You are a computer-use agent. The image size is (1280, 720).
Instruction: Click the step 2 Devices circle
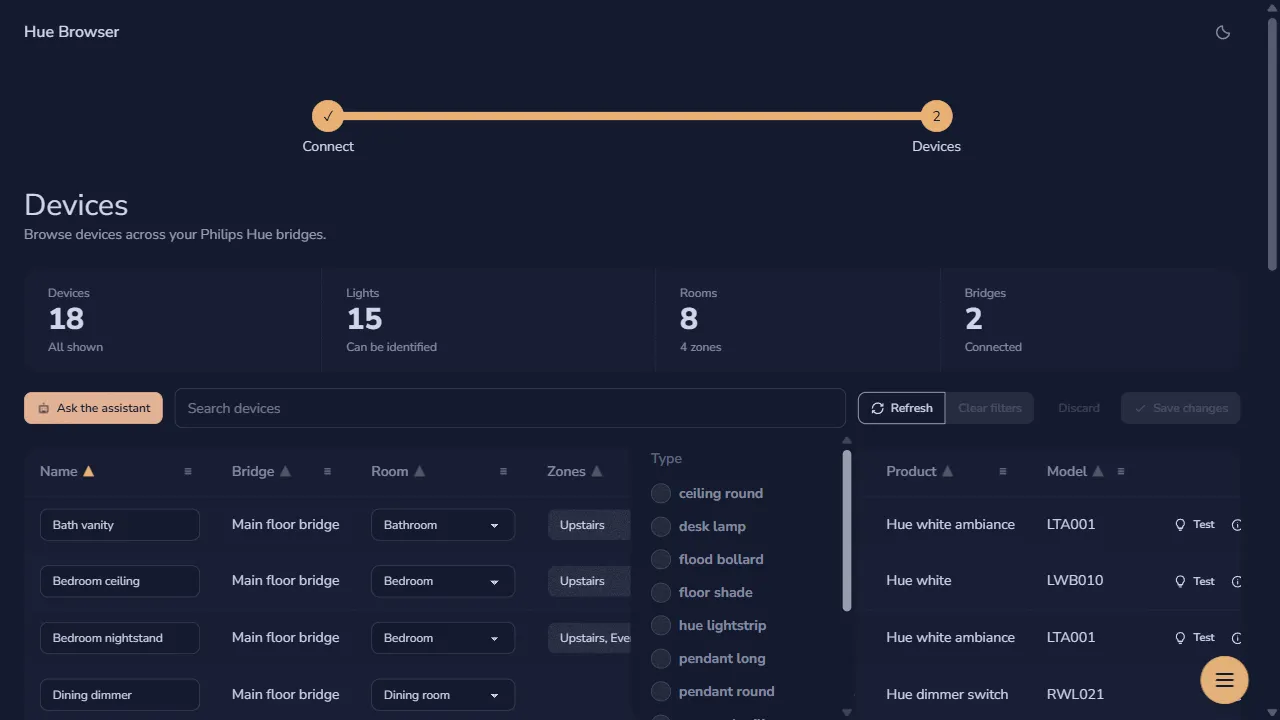[936, 116]
